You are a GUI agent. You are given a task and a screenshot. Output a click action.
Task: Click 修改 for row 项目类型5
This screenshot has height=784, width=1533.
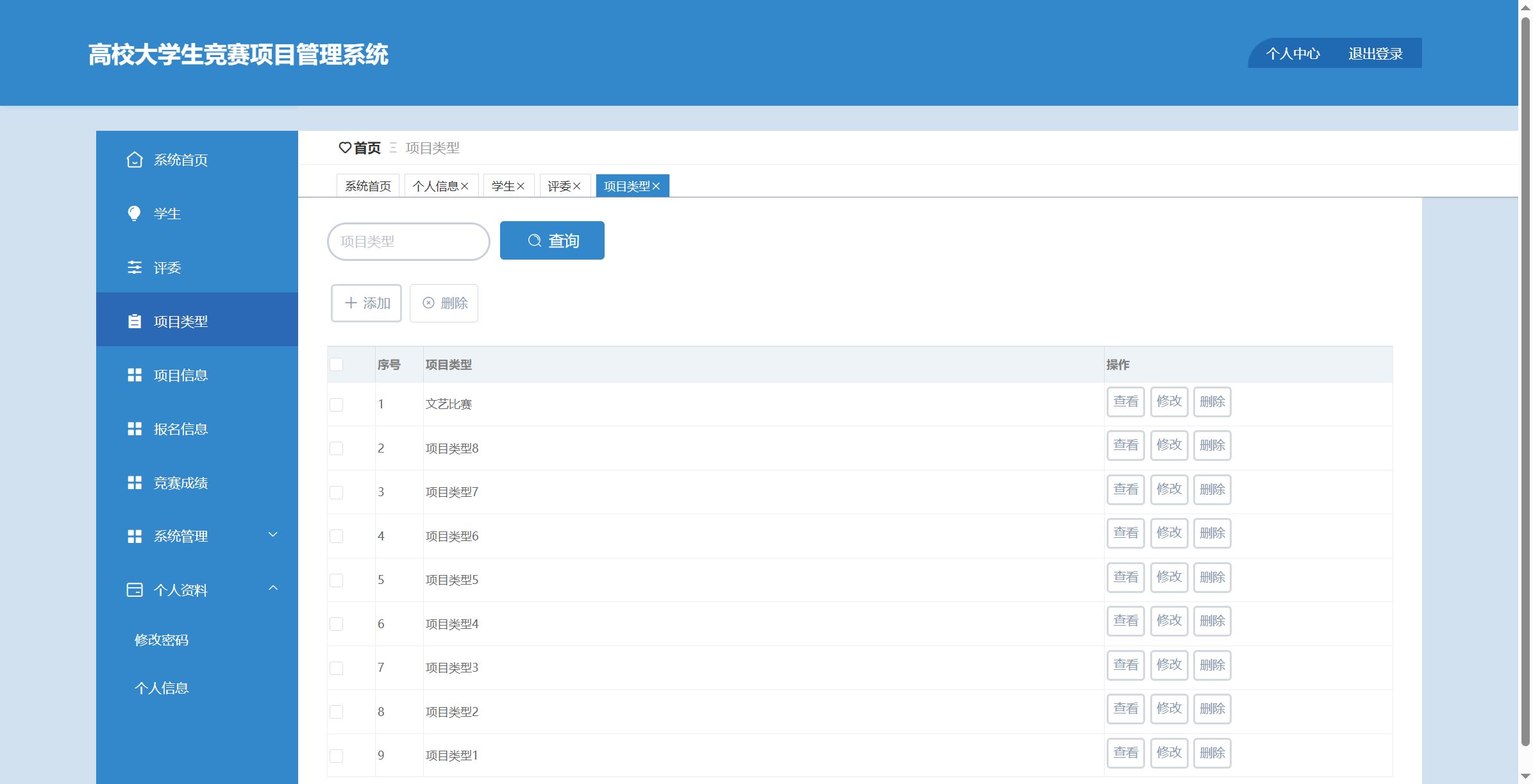coord(1169,577)
